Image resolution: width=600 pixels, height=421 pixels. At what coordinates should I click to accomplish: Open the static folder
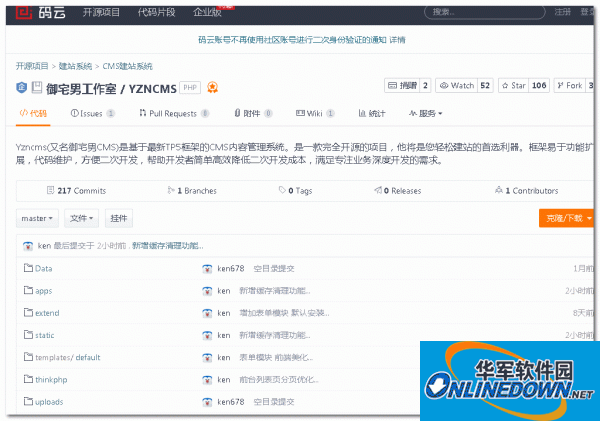click(x=44, y=335)
